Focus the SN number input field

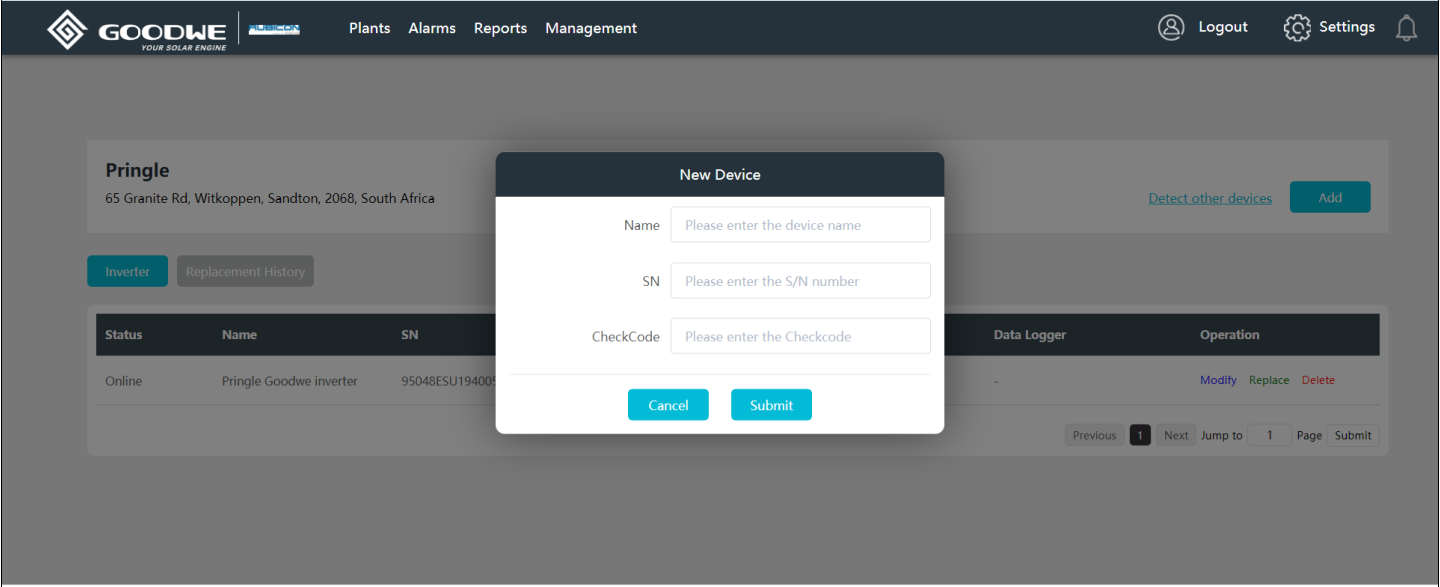[800, 281]
